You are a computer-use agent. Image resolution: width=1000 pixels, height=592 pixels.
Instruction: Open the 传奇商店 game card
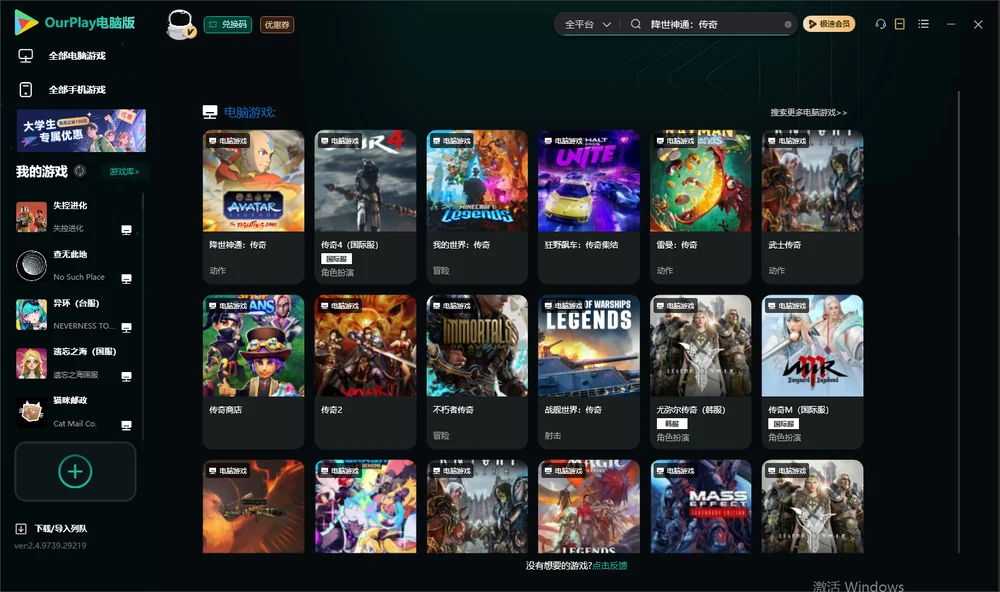click(x=253, y=372)
